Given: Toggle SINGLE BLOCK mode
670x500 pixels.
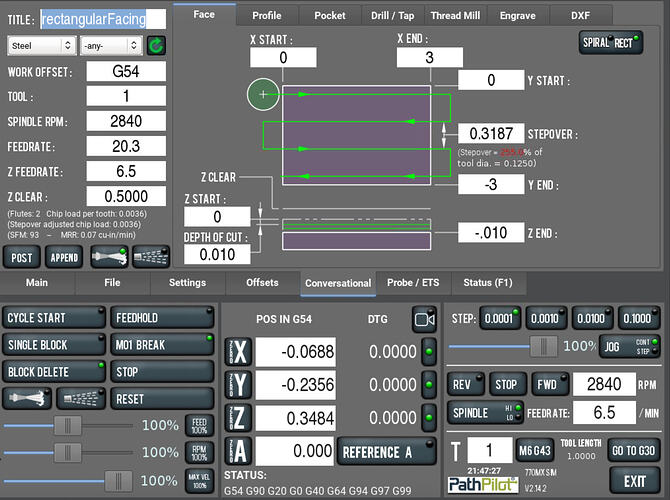Looking at the screenshot, I should tap(54, 345).
